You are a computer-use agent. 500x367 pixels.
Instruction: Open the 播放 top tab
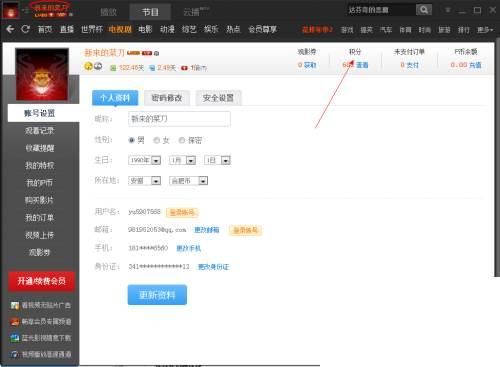pyautogui.click(x=108, y=12)
